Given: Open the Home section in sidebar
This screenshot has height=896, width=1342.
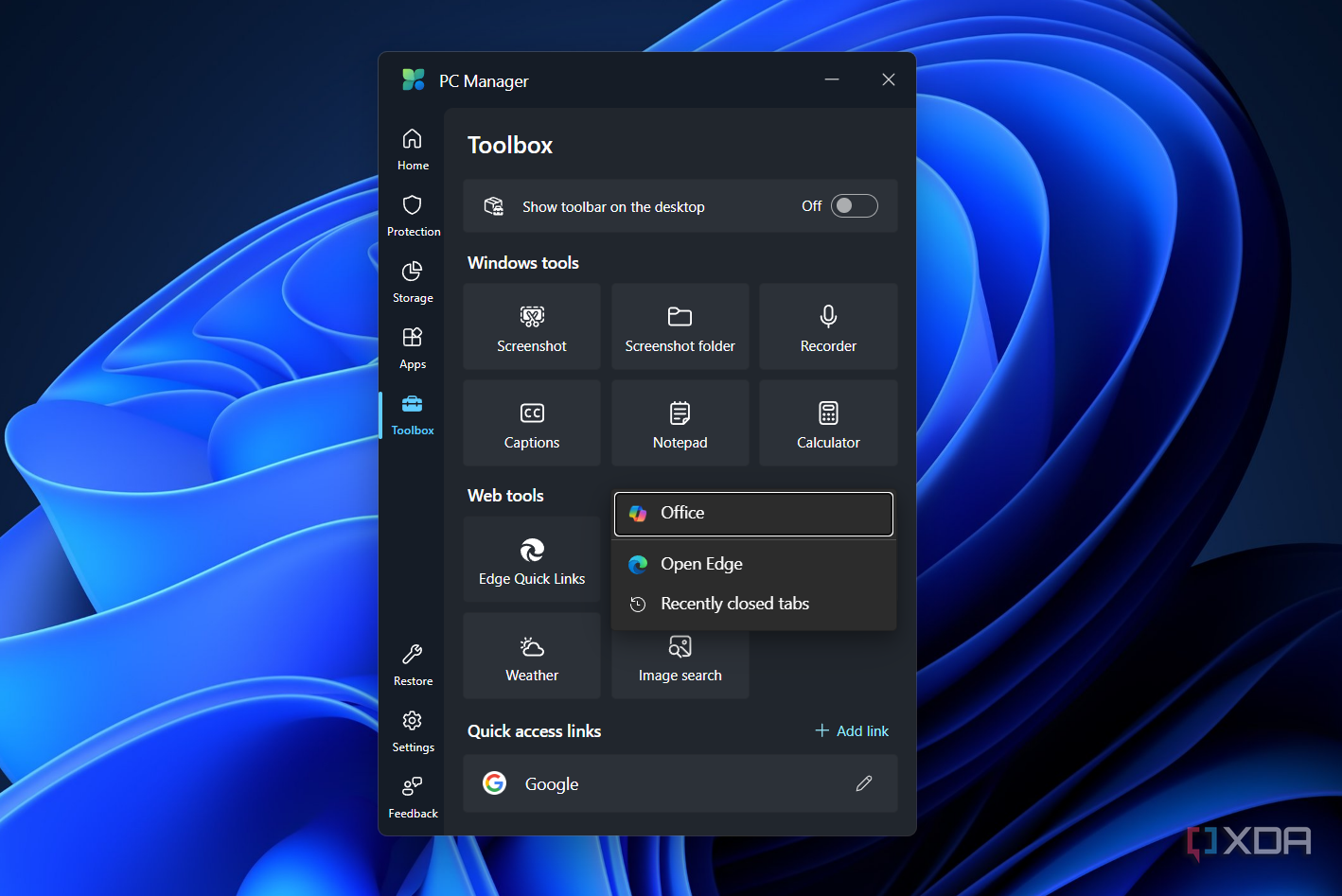Looking at the screenshot, I should click(x=413, y=149).
